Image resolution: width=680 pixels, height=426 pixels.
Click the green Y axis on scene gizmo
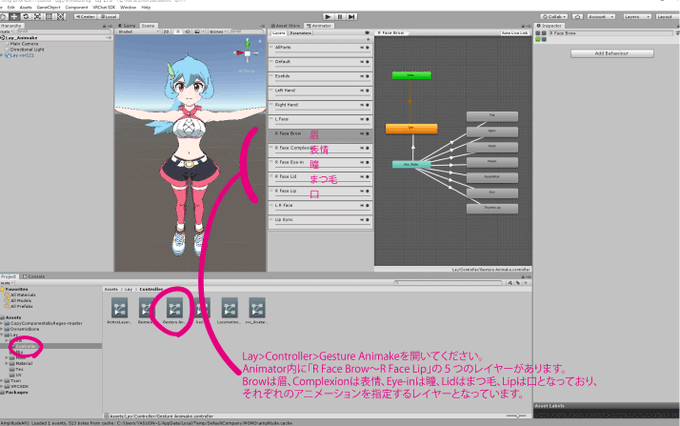click(247, 44)
